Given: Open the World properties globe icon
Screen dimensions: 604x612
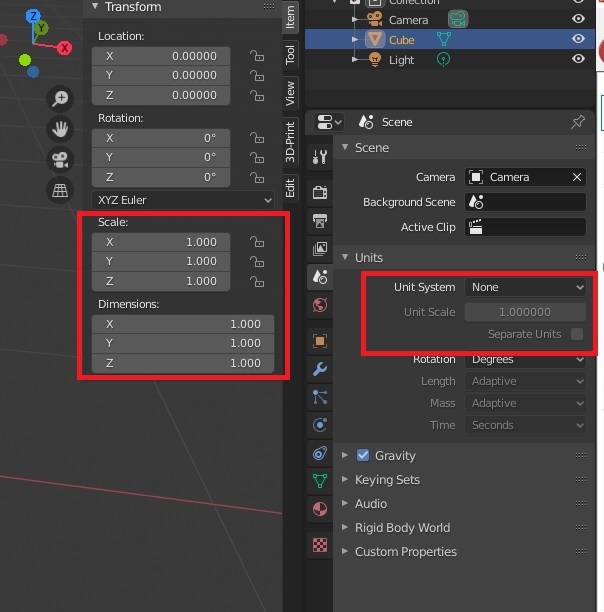Looking at the screenshot, I should coord(320,305).
